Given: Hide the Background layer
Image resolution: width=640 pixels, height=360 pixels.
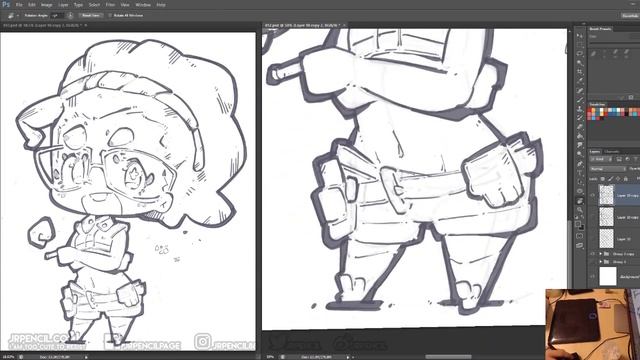Looking at the screenshot, I should pos(593,277).
